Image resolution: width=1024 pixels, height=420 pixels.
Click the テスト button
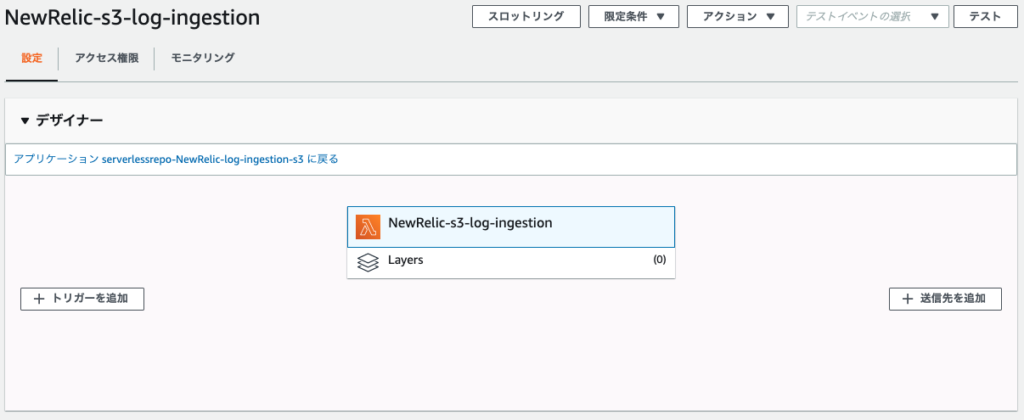985,17
